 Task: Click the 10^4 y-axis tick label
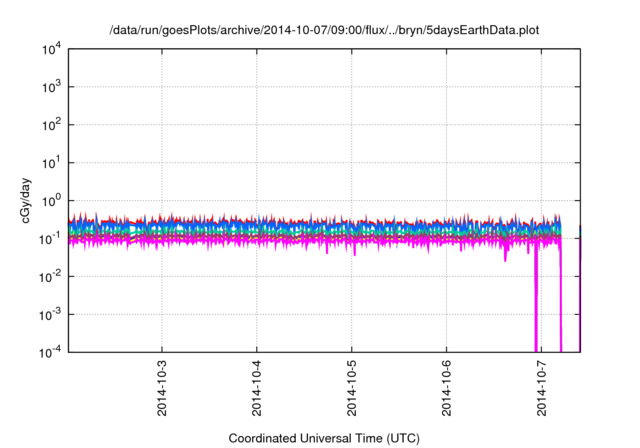point(51,49)
